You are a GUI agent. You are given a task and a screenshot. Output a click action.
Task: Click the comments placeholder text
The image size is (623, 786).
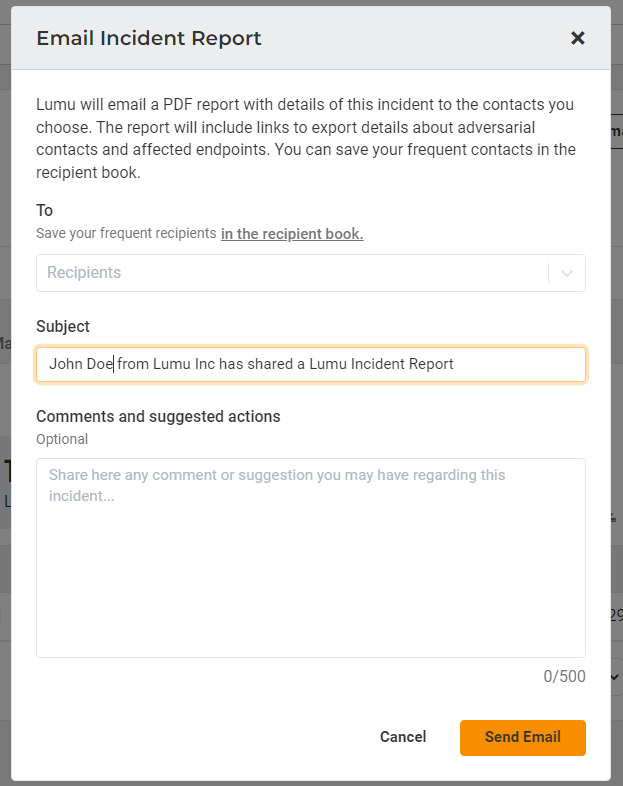(x=277, y=484)
